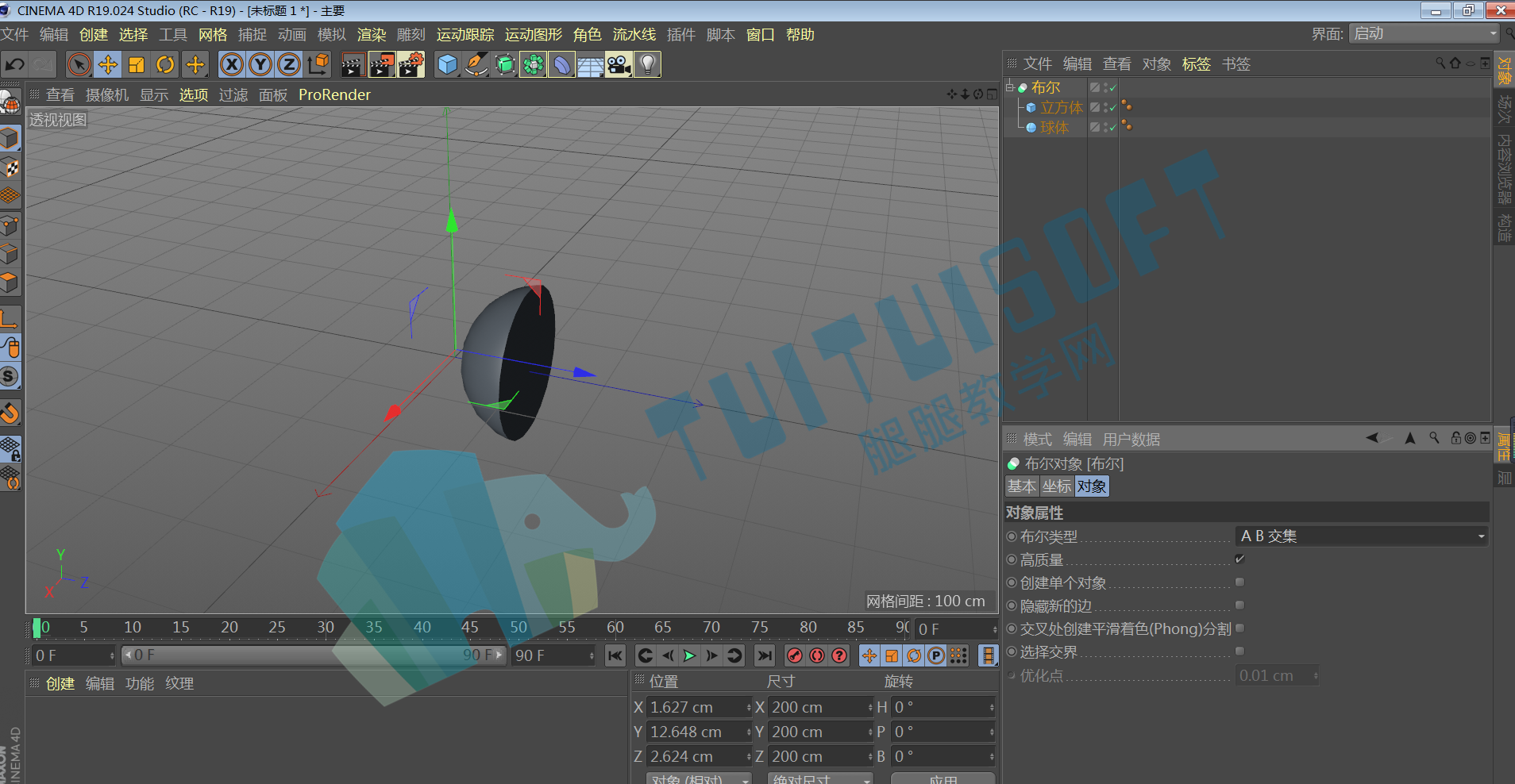The width and height of the screenshot is (1515, 784).
Task: Click the record keyframe button
Action: 795,655
